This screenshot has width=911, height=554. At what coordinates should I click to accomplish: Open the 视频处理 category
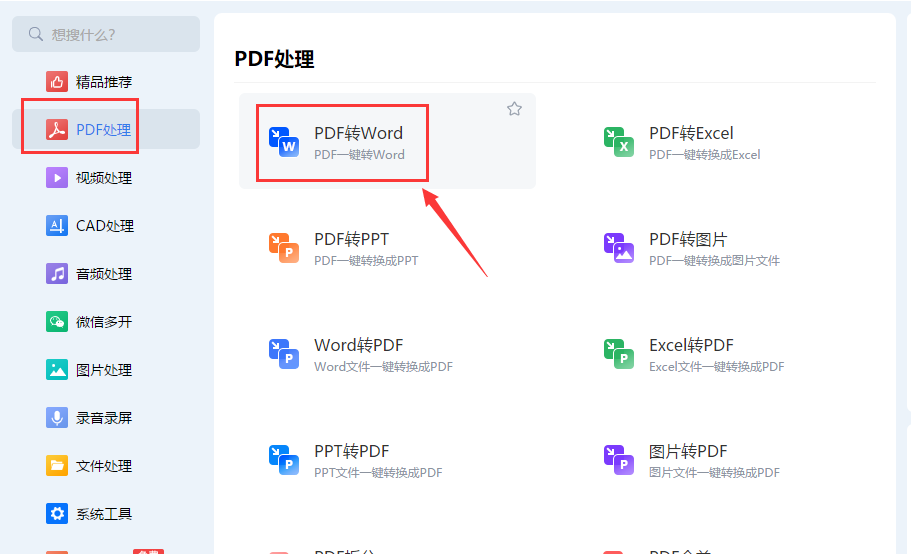(103, 178)
